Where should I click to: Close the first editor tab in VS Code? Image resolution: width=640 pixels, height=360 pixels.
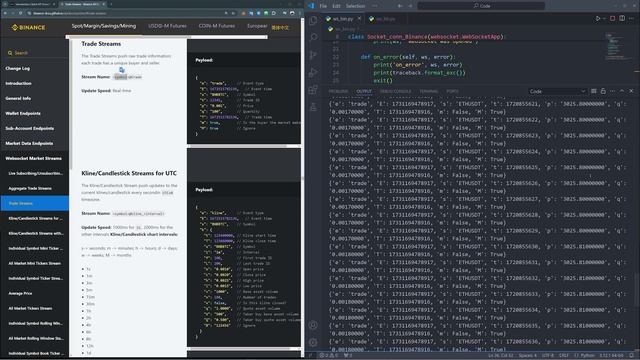pos(359,18)
